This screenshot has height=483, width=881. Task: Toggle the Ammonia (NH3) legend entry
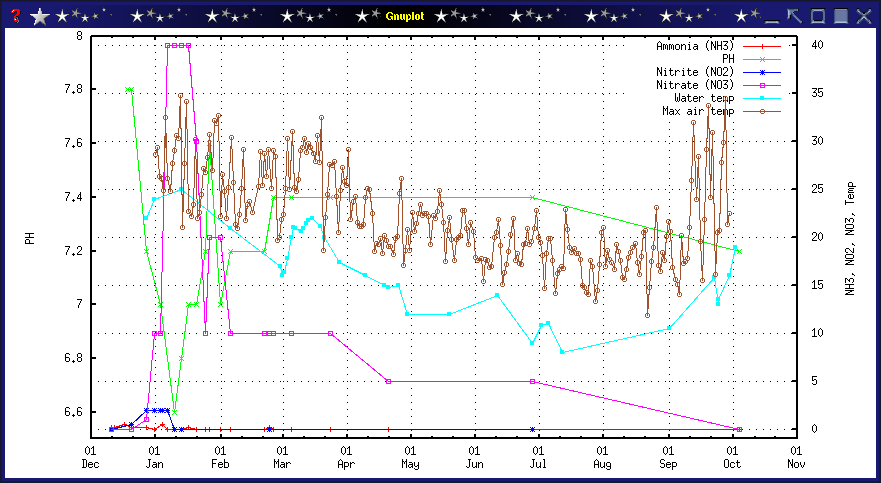click(694, 46)
